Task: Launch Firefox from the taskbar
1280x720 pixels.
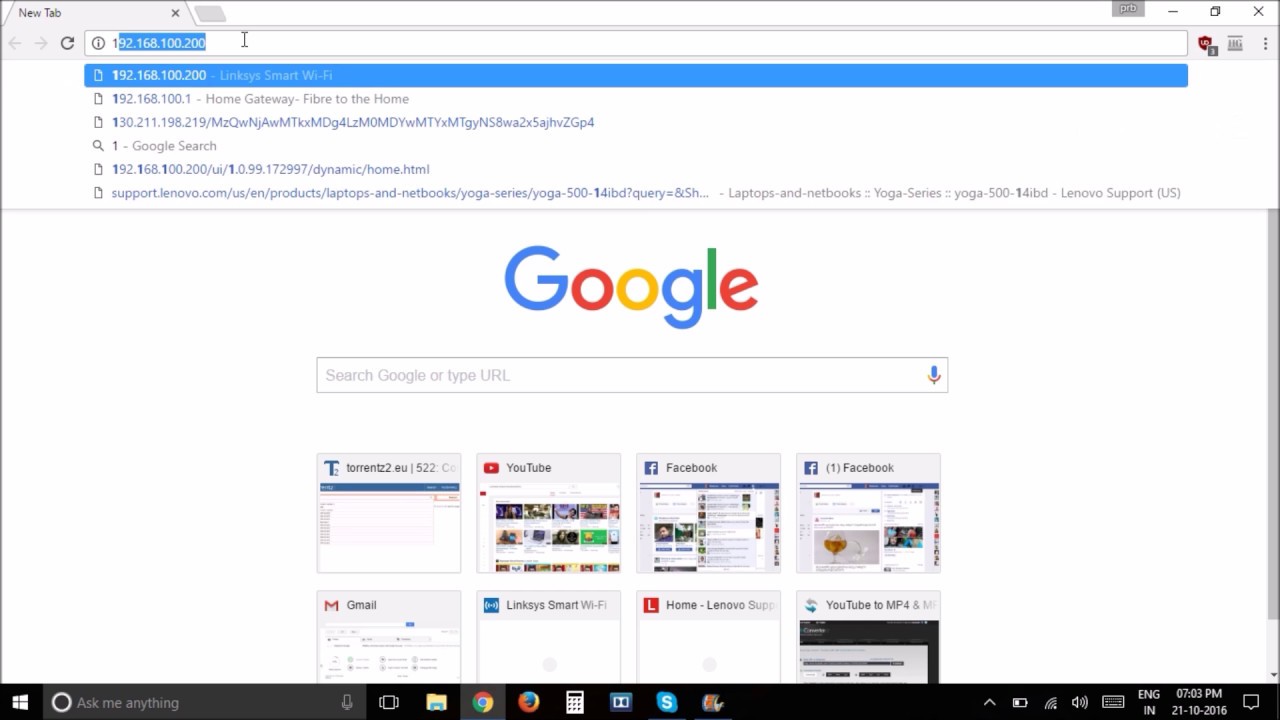Action: point(529,702)
